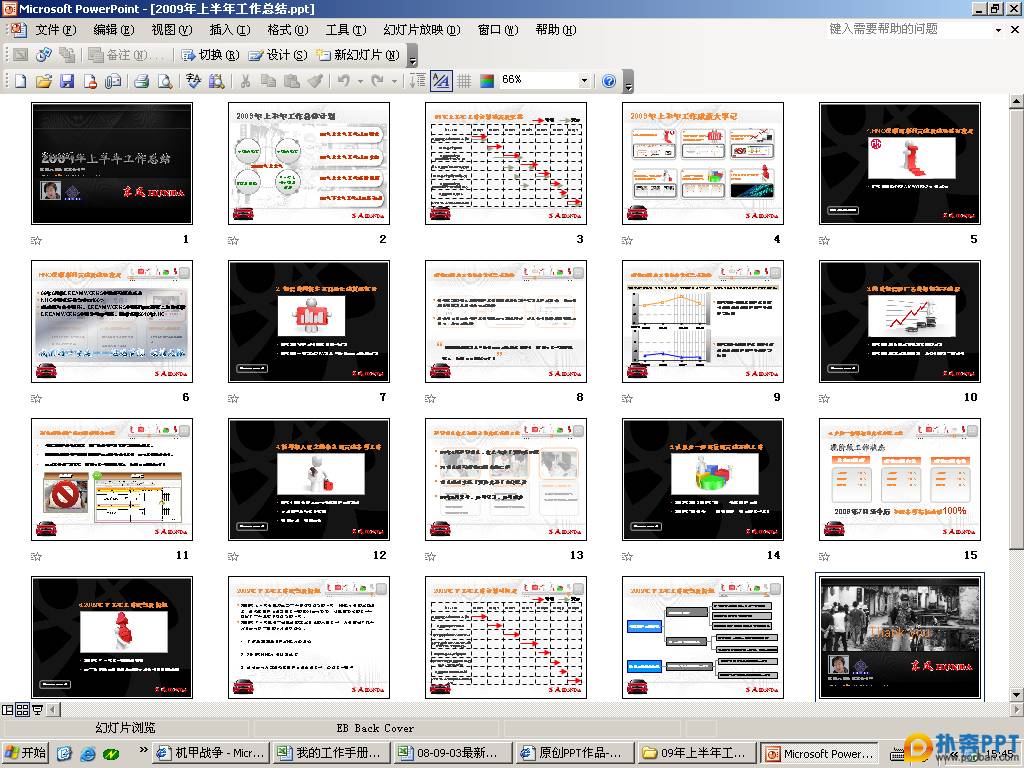Launch Internet Explorer from the quick launch bar
The image size is (1024, 768).
88,754
